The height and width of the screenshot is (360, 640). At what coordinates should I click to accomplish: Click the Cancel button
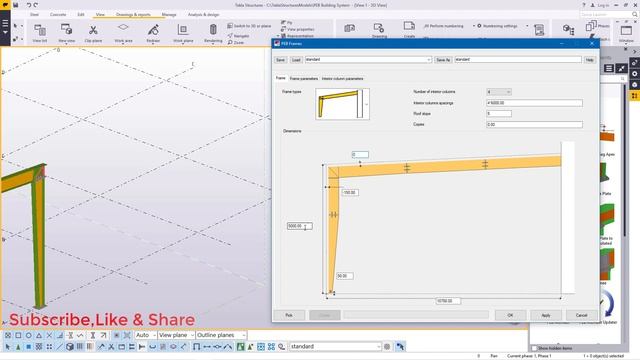tap(581, 315)
